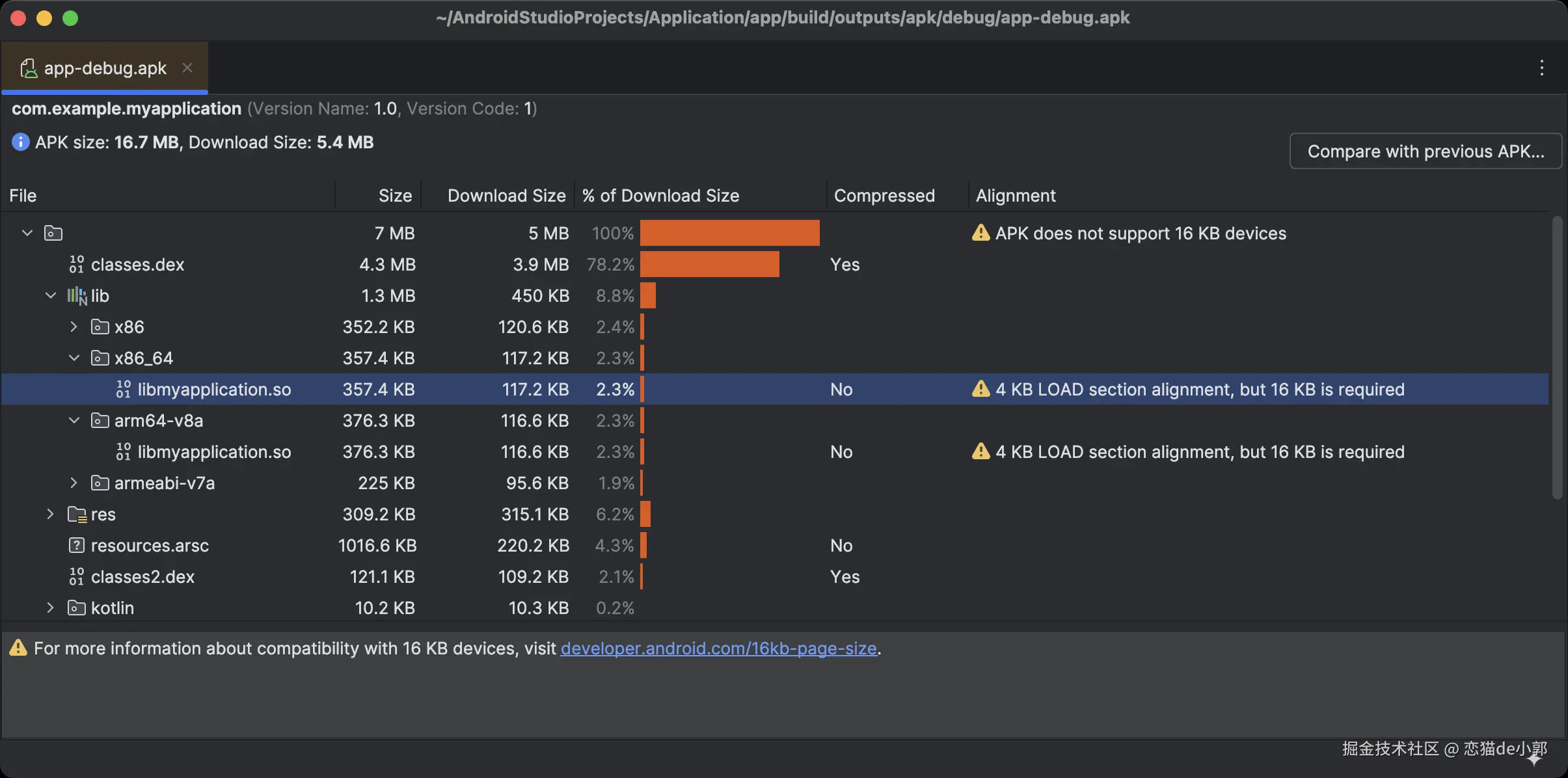Expand the armeabi-v7a folder
Viewport: 1568px width, 778px height.
74,483
